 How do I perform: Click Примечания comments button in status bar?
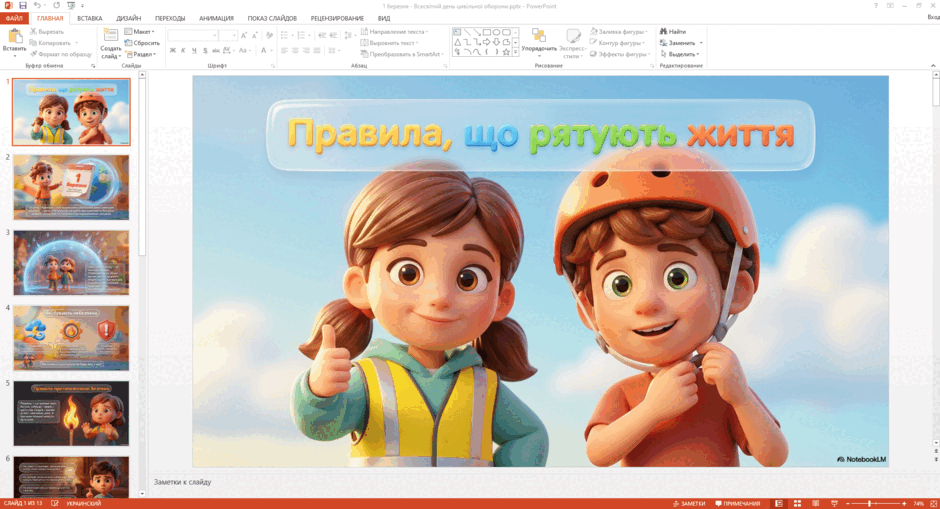738,504
